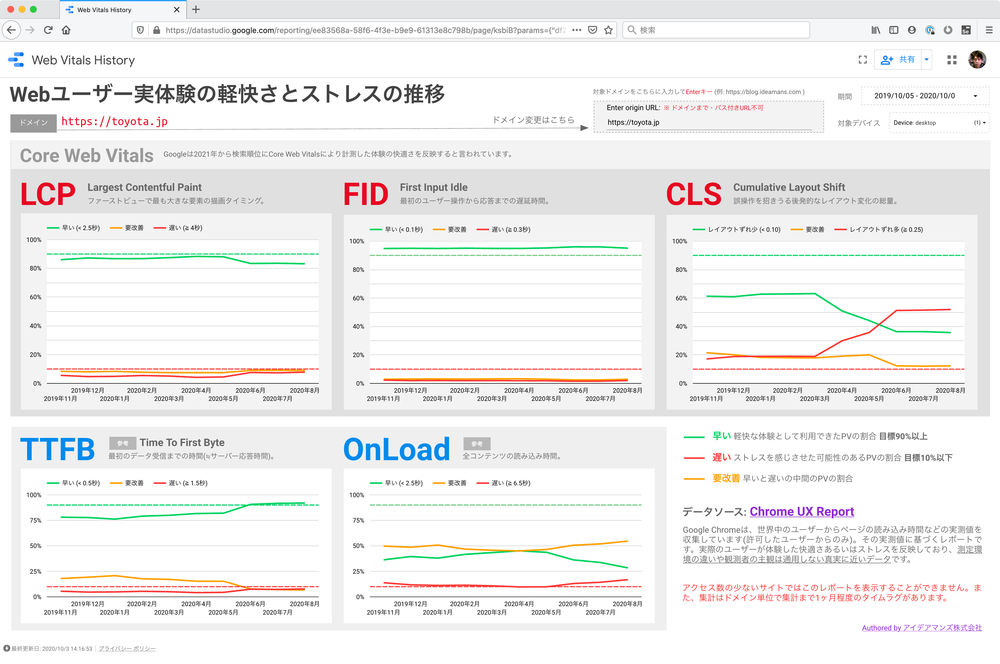Image resolution: width=1000 pixels, height=664 pixels.
Task: Bookmark this page with the star
Action: click(608, 30)
